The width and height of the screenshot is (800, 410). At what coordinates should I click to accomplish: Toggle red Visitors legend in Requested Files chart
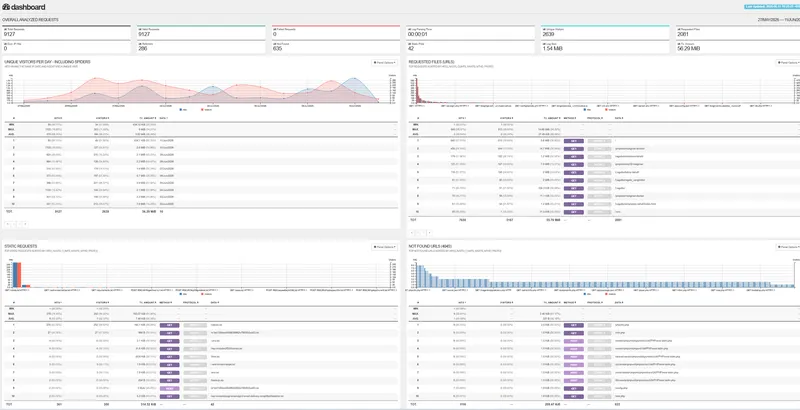(610, 109)
